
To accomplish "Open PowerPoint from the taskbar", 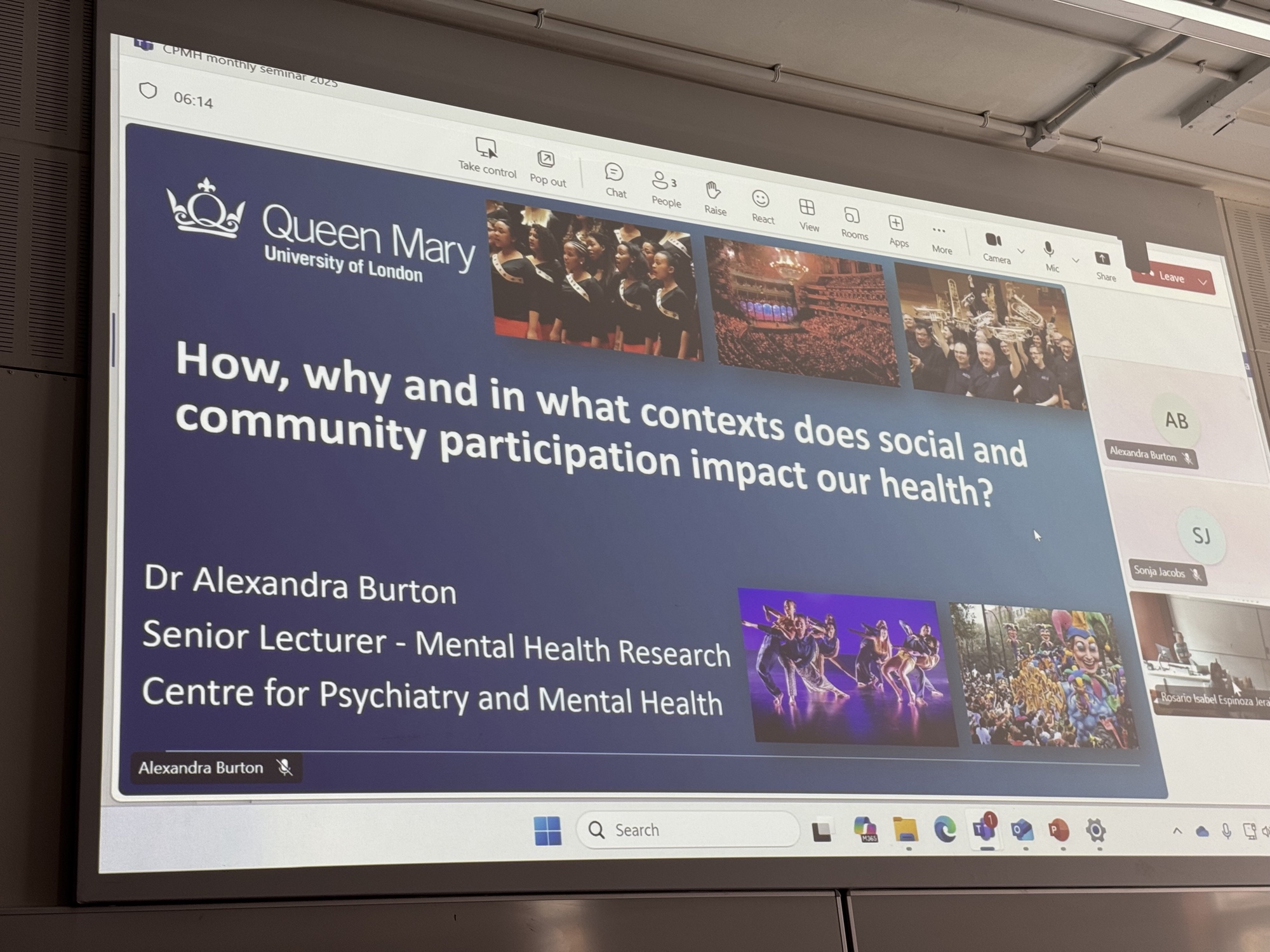I will tap(1059, 831).
